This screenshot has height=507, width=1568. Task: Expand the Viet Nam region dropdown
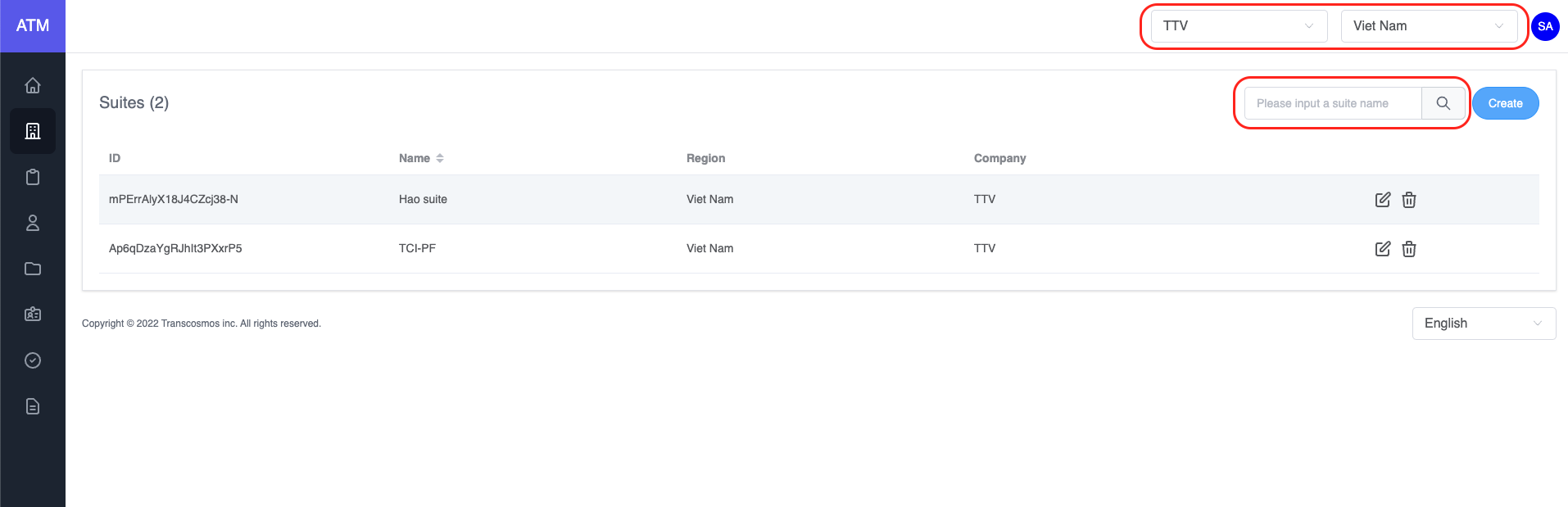[x=1429, y=26]
